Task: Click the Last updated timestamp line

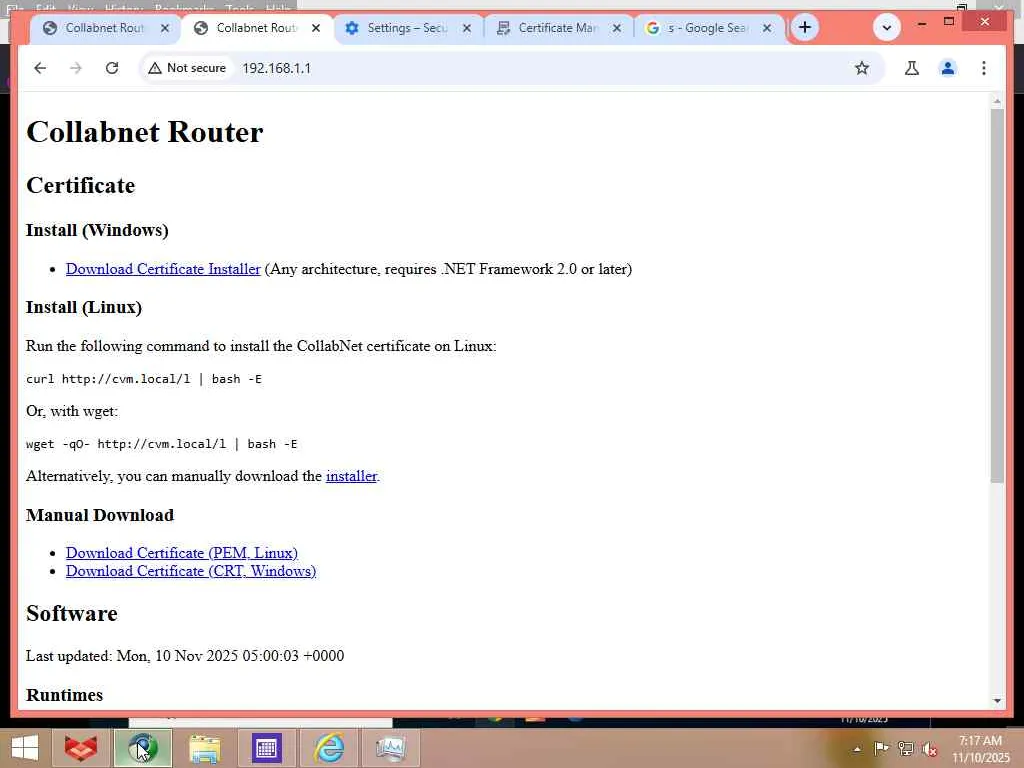Action: (x=185, y=656)
